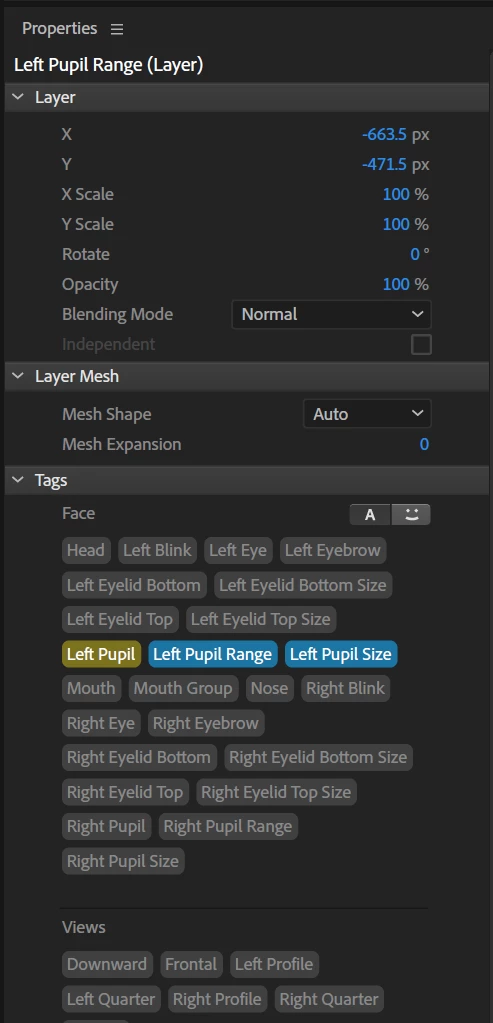Adjust the Opacity 100 value
The width and height of the screenshot is (493, 1023).
pos(396,284)
